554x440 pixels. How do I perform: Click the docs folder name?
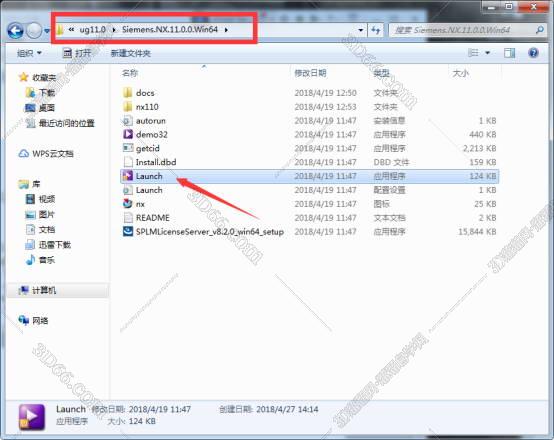tap(145, 93)
